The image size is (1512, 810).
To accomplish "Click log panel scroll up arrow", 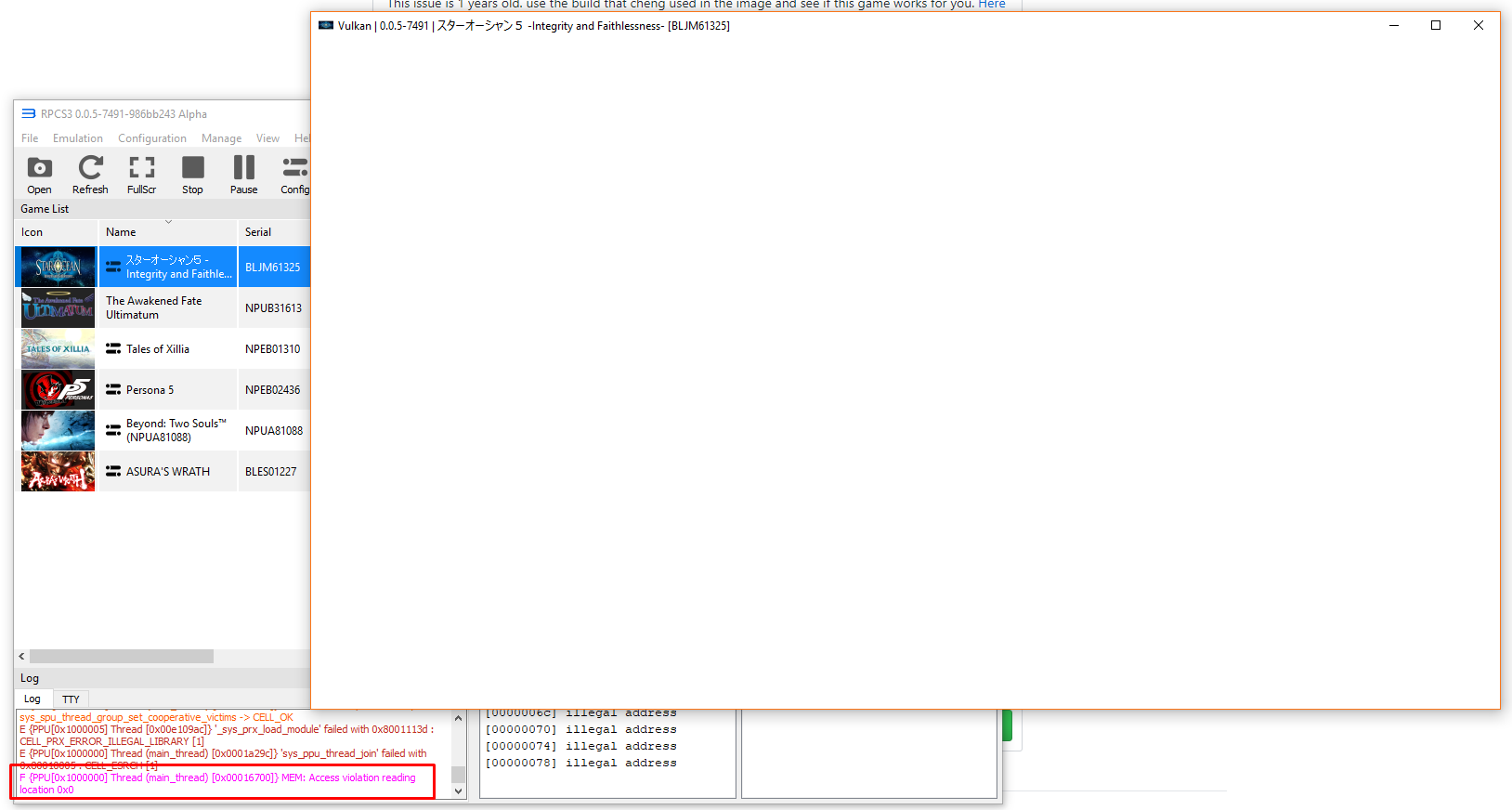I will (458, 718).
